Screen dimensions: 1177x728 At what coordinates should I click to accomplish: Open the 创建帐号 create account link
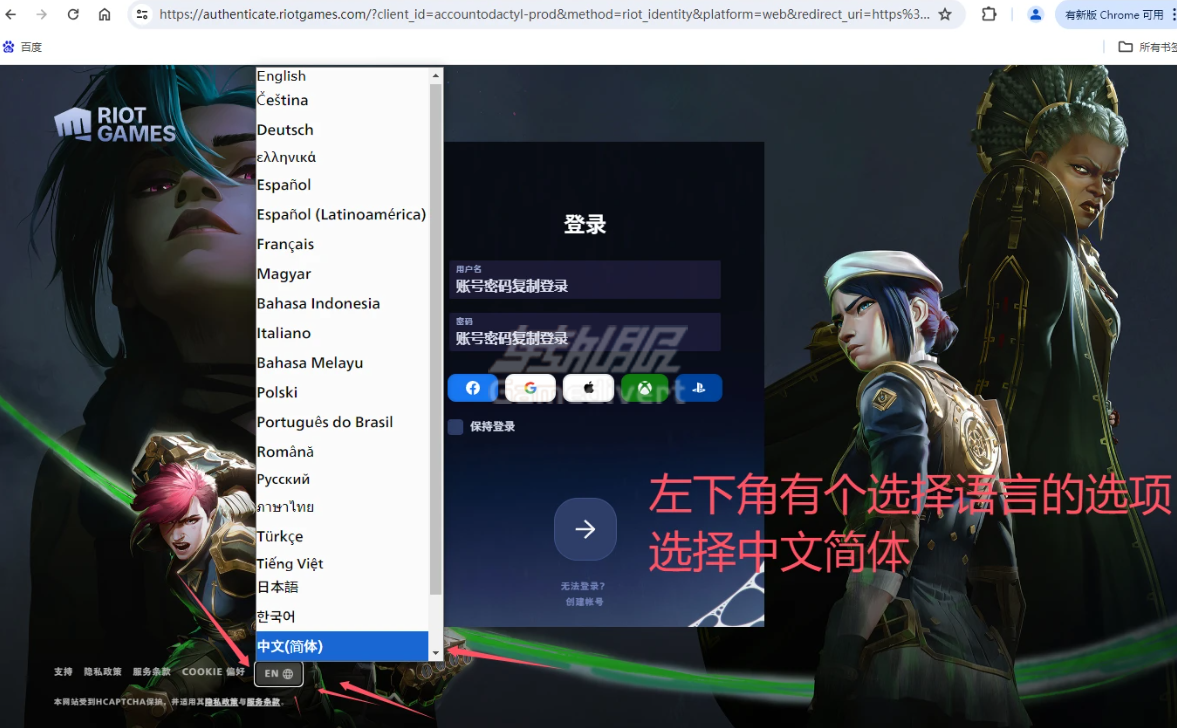584,601
